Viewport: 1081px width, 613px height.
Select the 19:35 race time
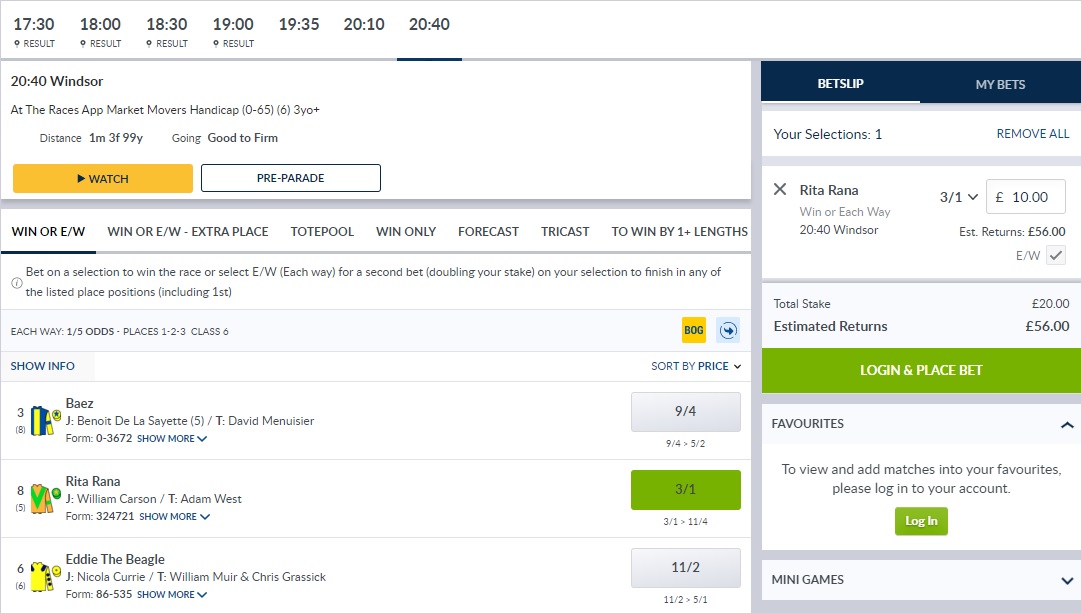click(x=299, y=25)
